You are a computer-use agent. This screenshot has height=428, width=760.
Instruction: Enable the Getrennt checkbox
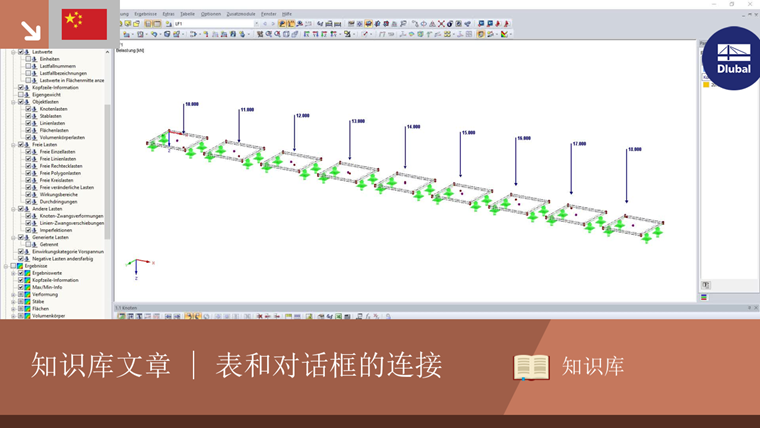[x=28, y=245]
